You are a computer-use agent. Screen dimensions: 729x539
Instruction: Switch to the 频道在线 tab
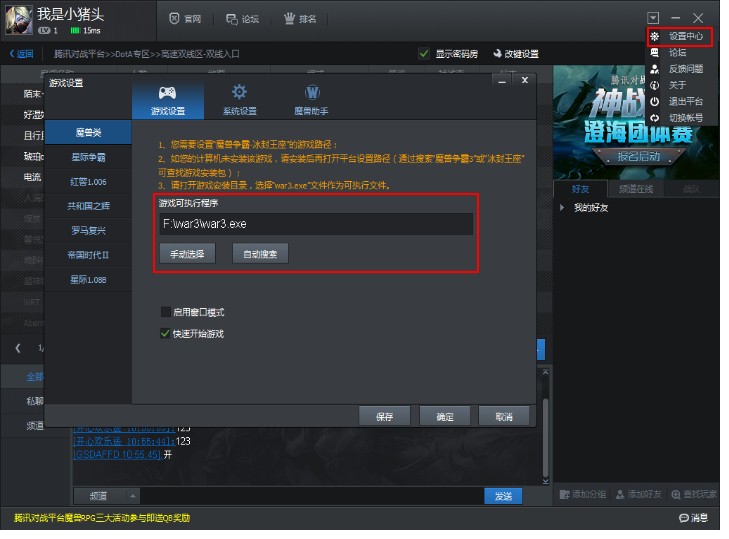(x=636, y=189)
